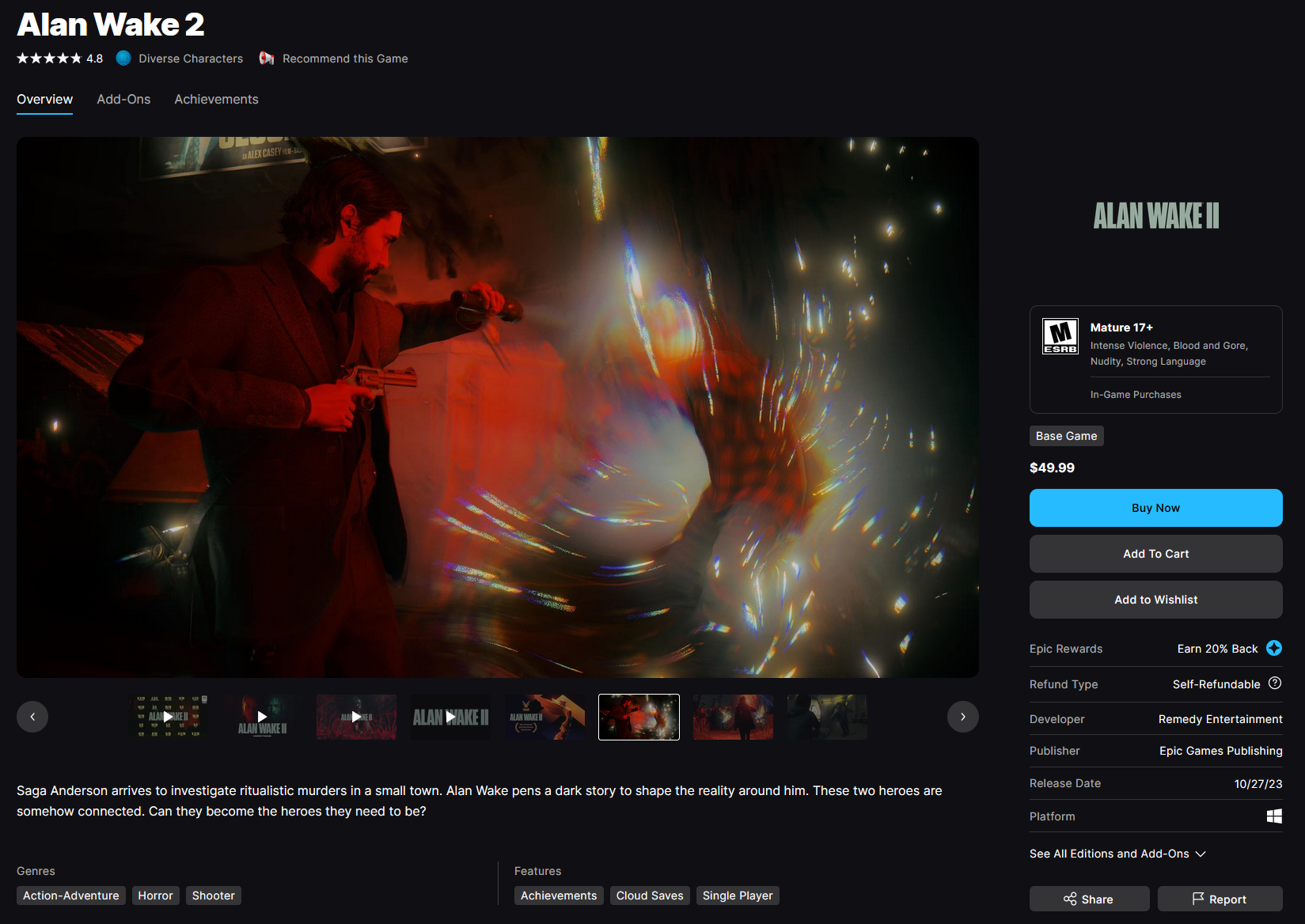Screen dimensions: 1305x924
Task: Share this game page
Action: click(x=1090, y=899)
